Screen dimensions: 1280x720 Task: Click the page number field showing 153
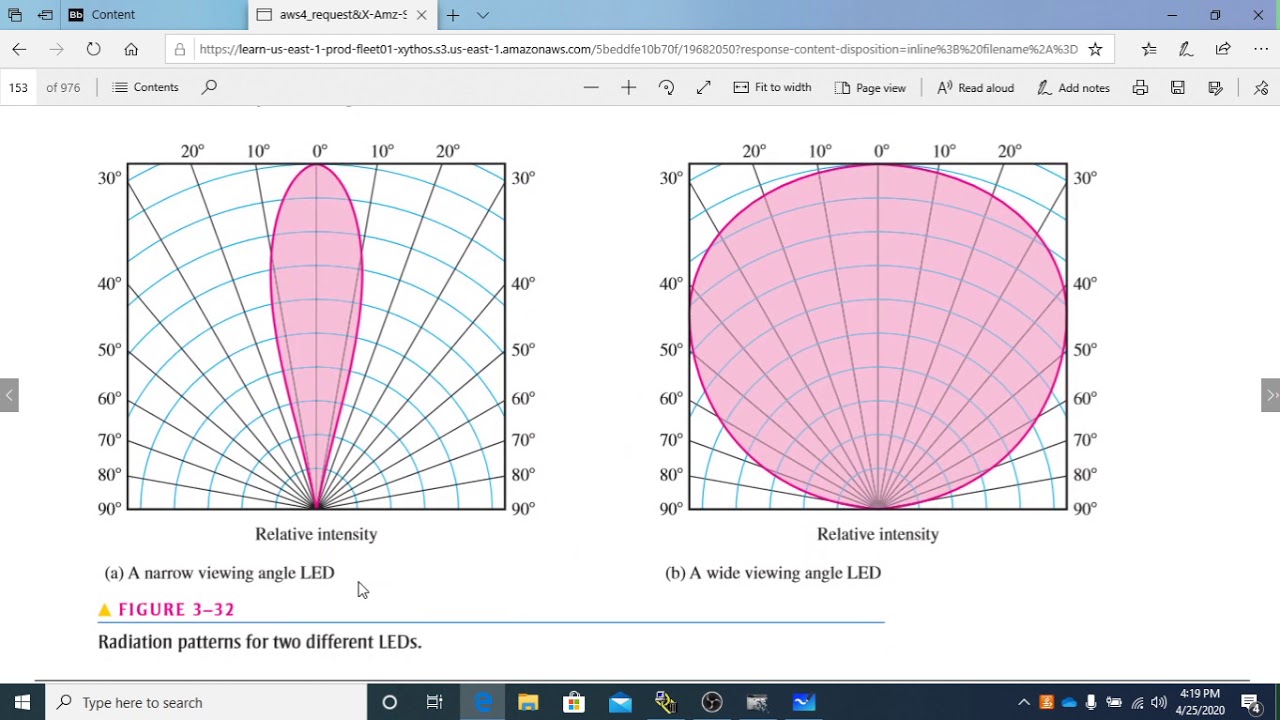18,88
